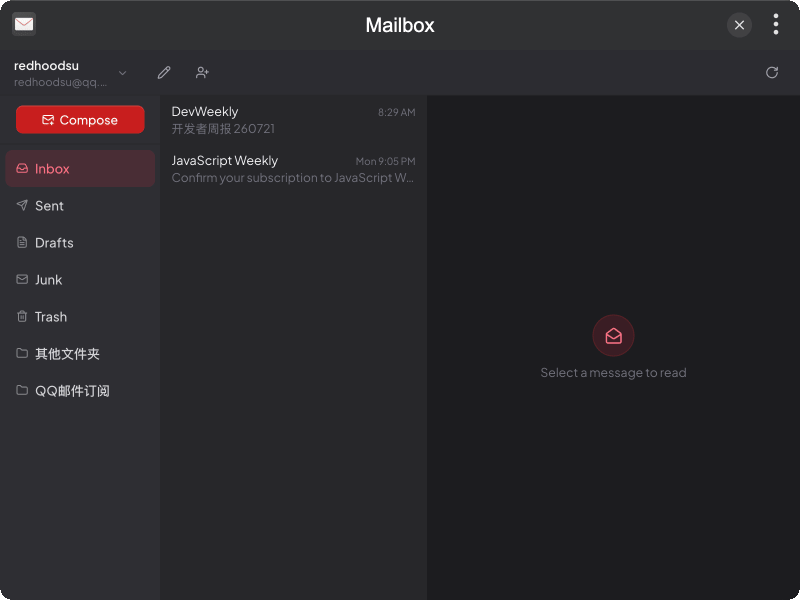Open the QQ邮件订阅 folder
The height and width of the screenshot is (600, 800).
[x=80, y=391]
